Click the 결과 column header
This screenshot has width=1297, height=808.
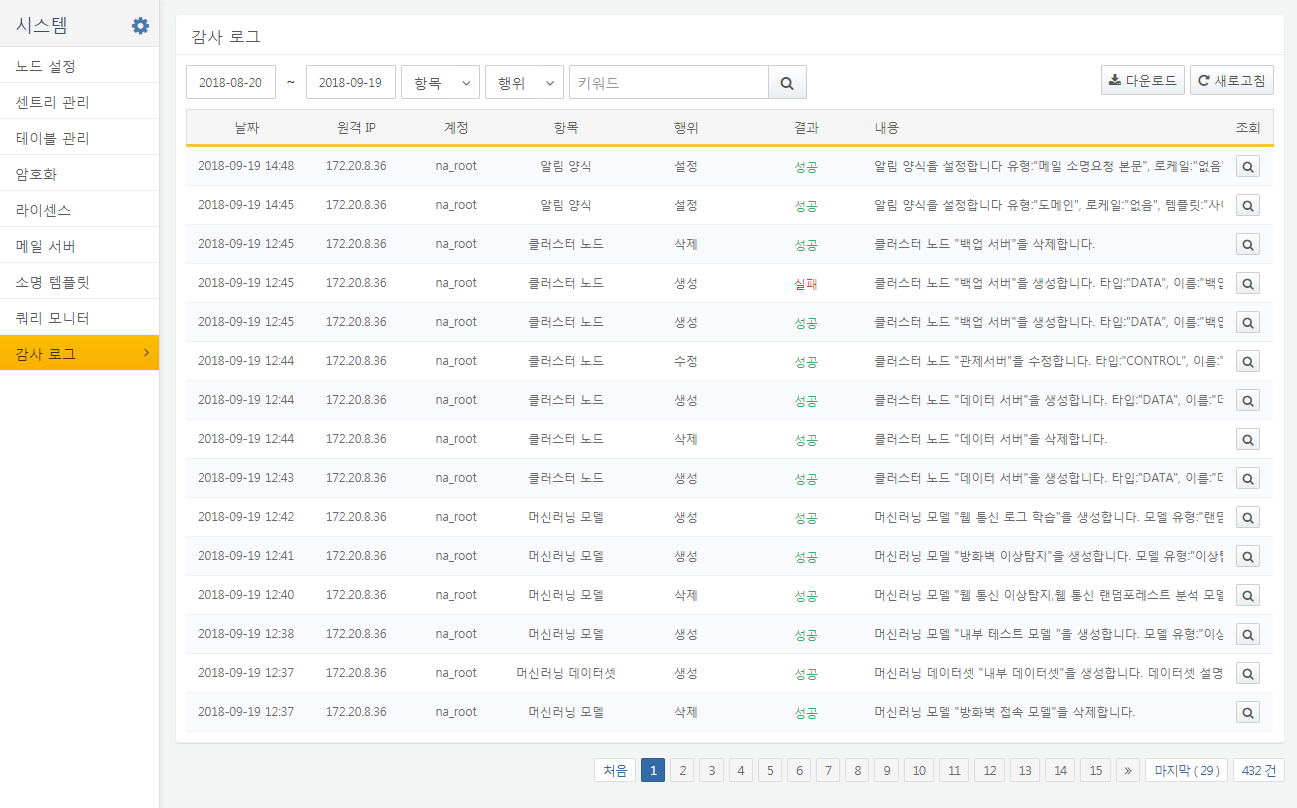pos(806,128)
